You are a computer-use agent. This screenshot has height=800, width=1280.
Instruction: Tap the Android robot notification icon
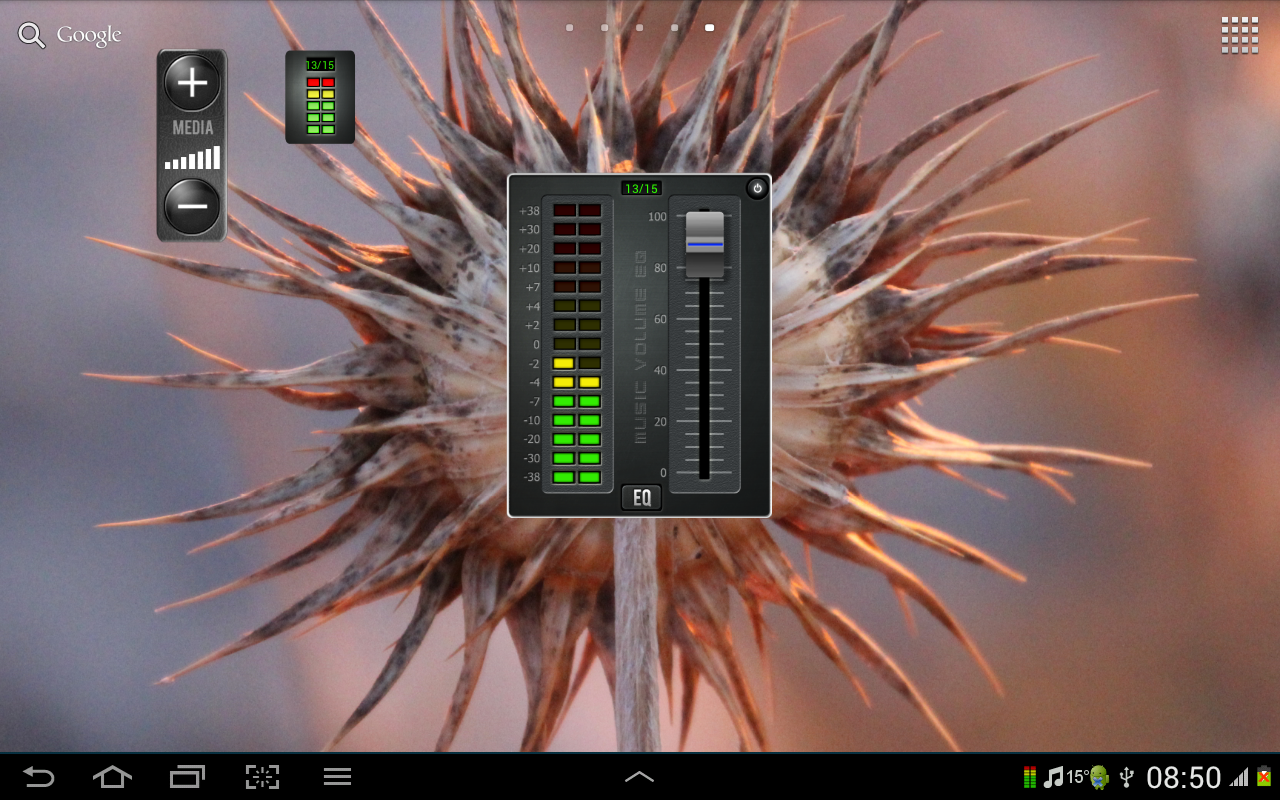1100,777
